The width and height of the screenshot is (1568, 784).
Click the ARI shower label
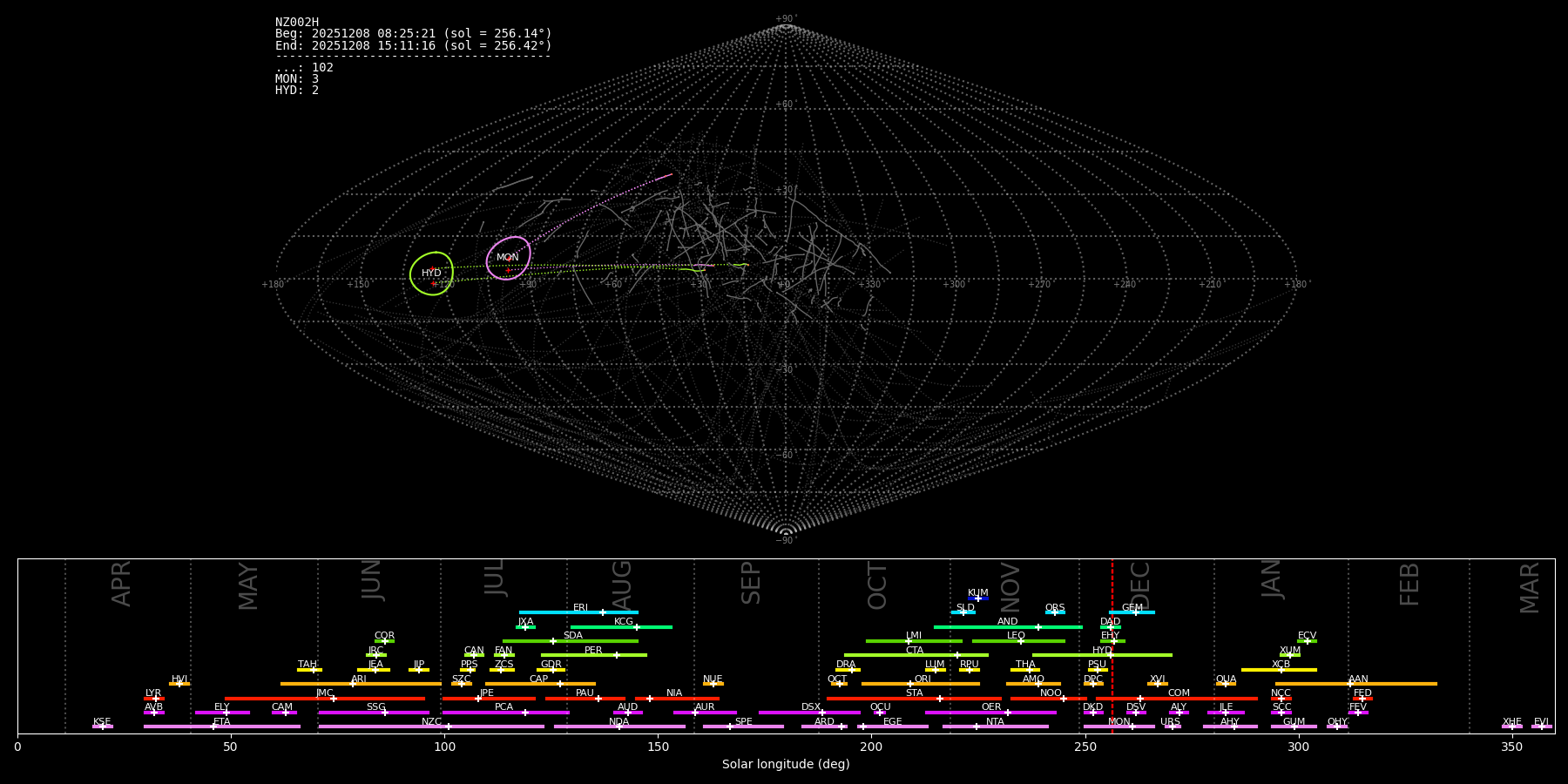(359, 679)
